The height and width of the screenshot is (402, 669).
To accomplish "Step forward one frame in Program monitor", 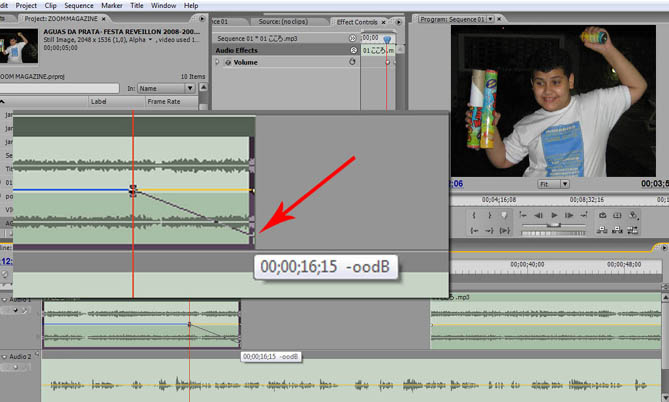I will coord(569,215).
